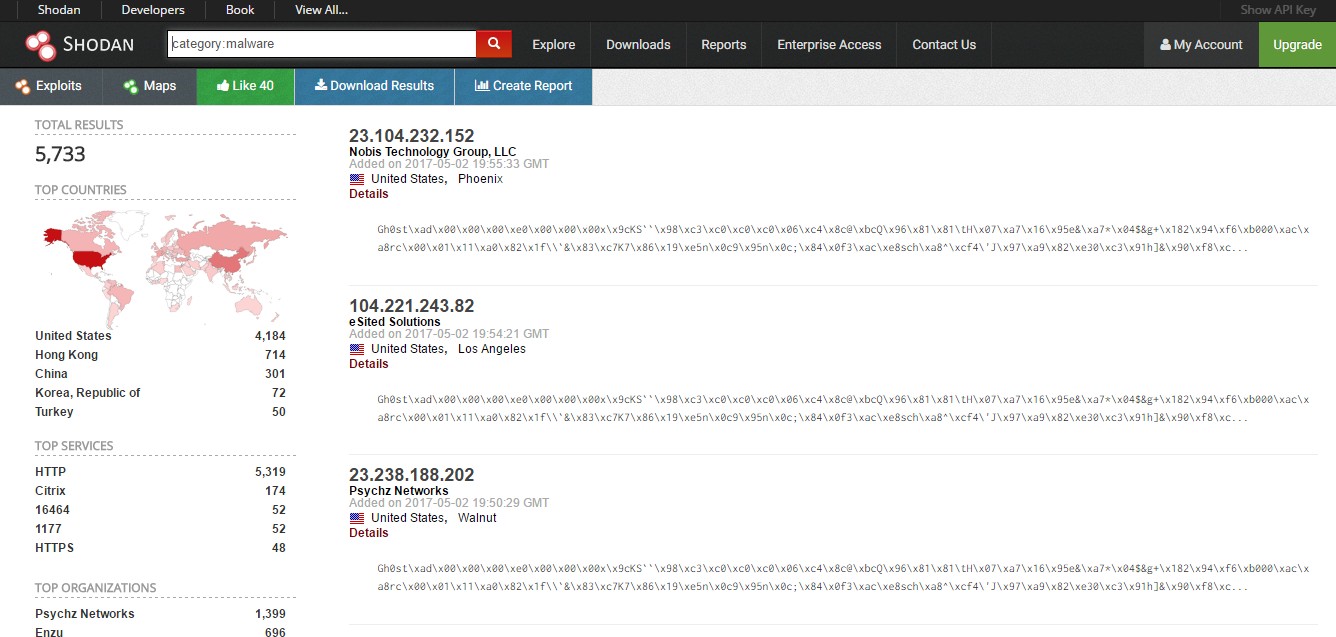Filter by Psychz Networks in top organizations
The width and height of the screenshot is (1336, 637).
(85, 614)
